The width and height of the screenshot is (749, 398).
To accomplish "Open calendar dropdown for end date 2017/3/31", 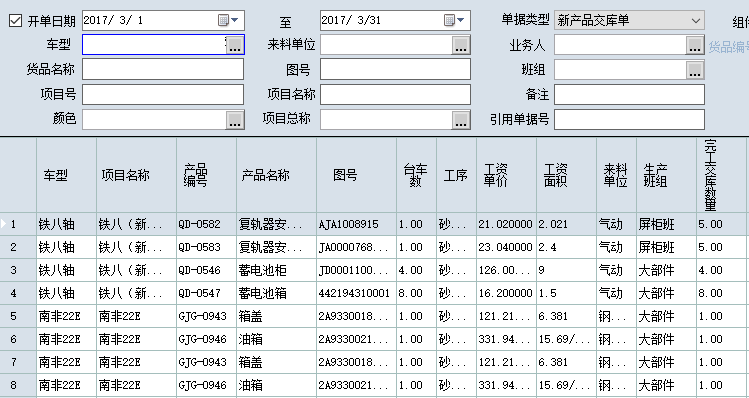I will (x=455, y=20).
